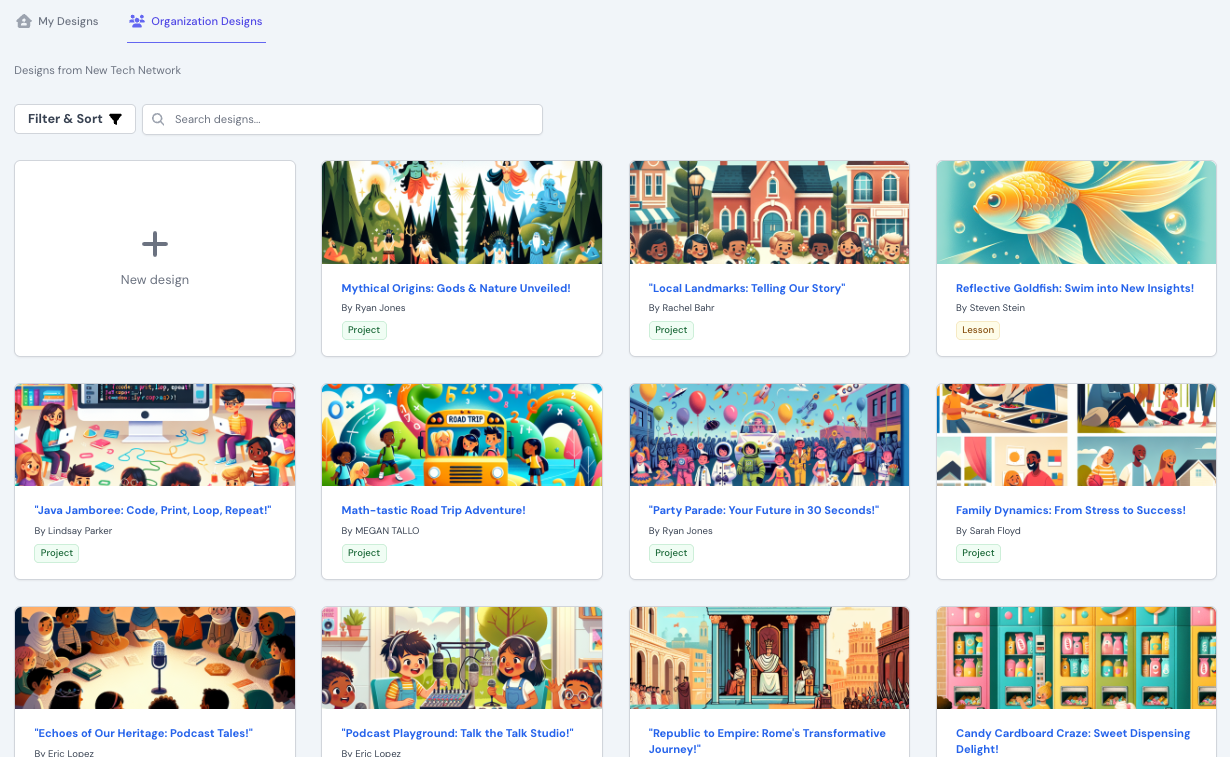Click the home icon beside My Designs
This screenshot has height=757, width=1230.
[x=24, y=21]
